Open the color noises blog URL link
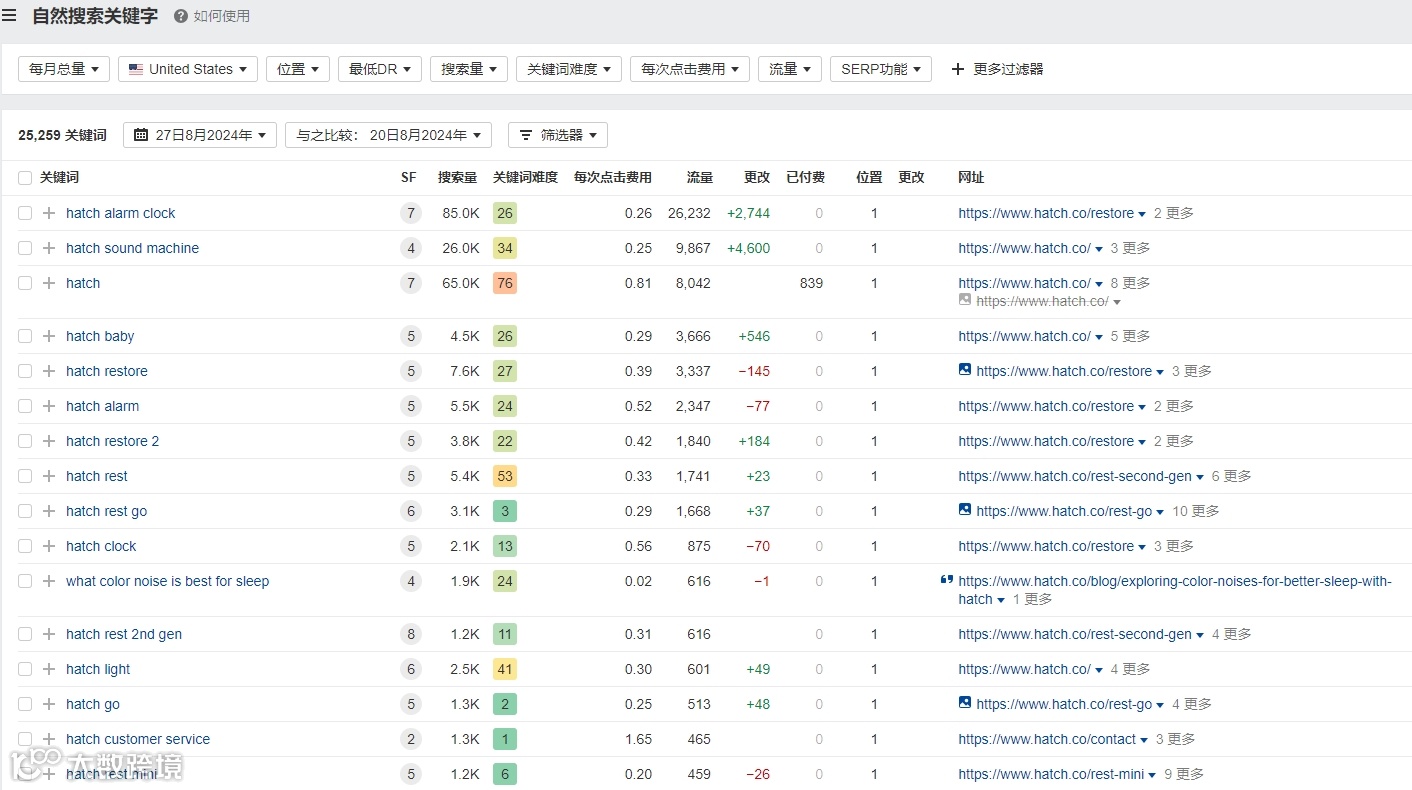The height and width of the screenshot is (790, 1412). [1174, 590]
